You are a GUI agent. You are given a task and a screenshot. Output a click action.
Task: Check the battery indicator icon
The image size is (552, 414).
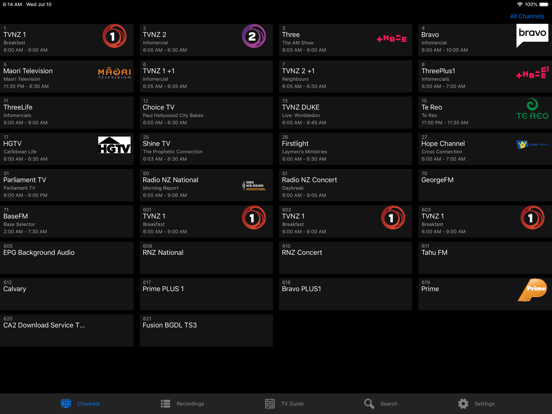pos(544,4)
